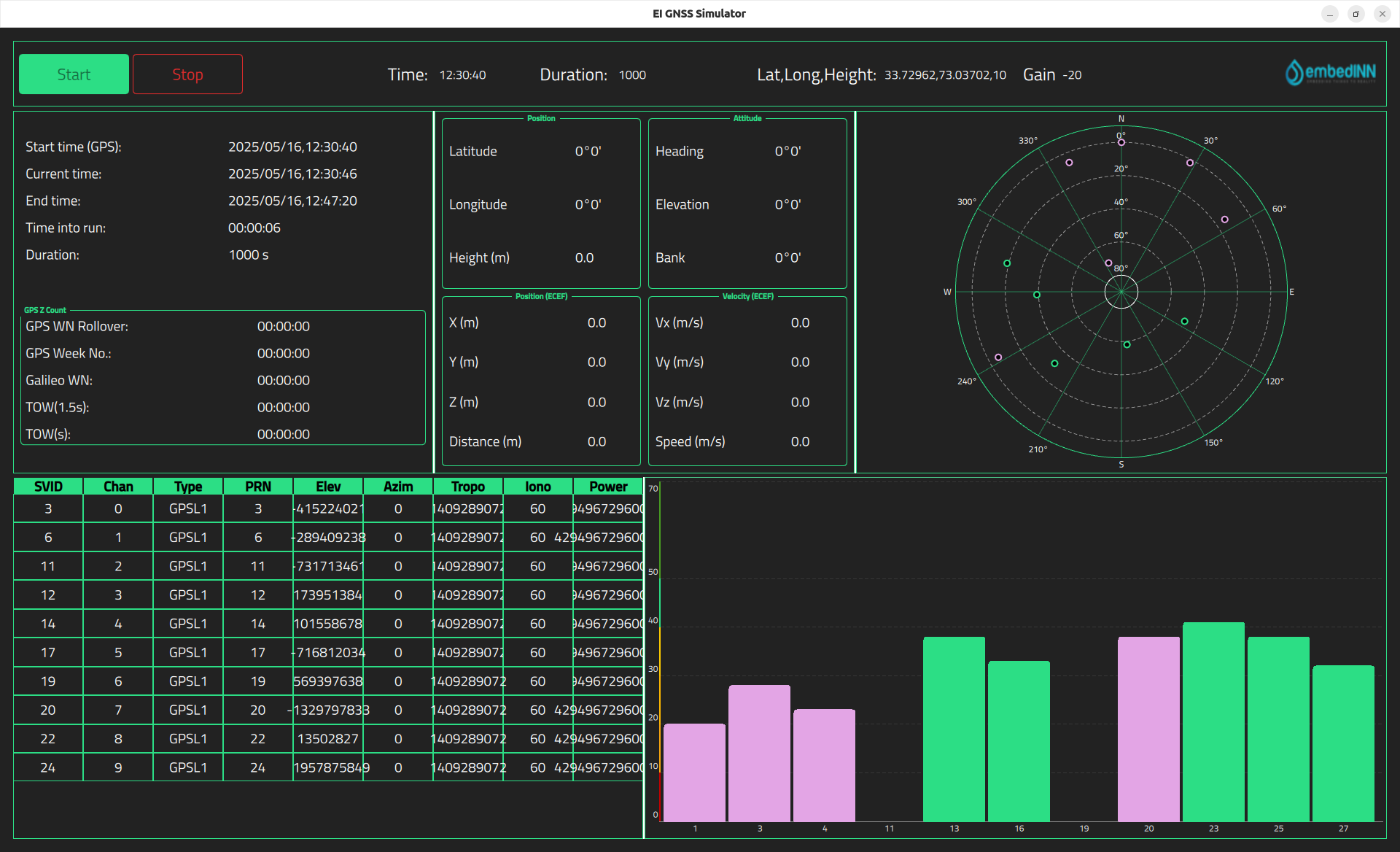Click the center of the sky plot
This screenshot has height=852, width=1400.
[x=1121, y=291]
